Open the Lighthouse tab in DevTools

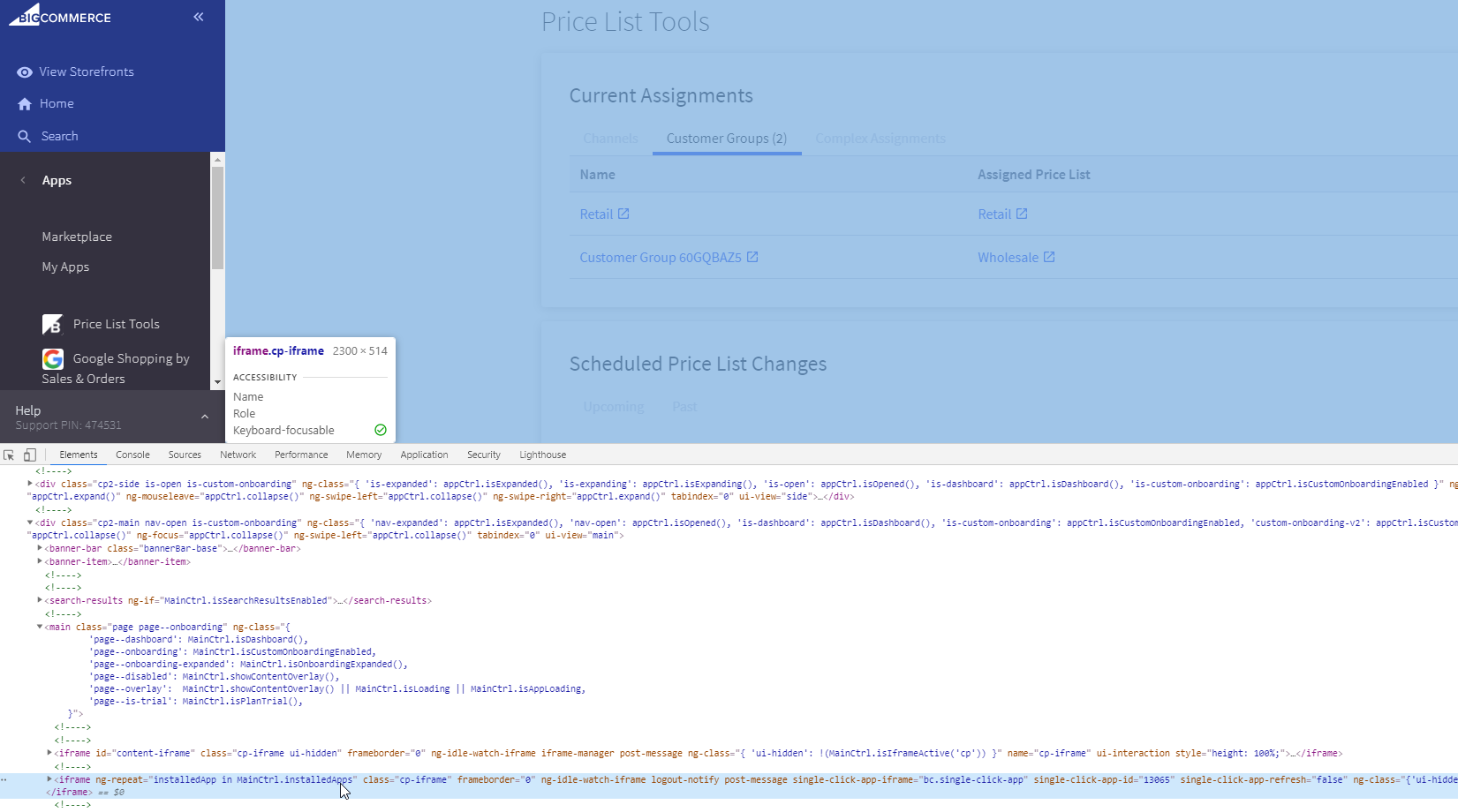(x=543, y=455)
